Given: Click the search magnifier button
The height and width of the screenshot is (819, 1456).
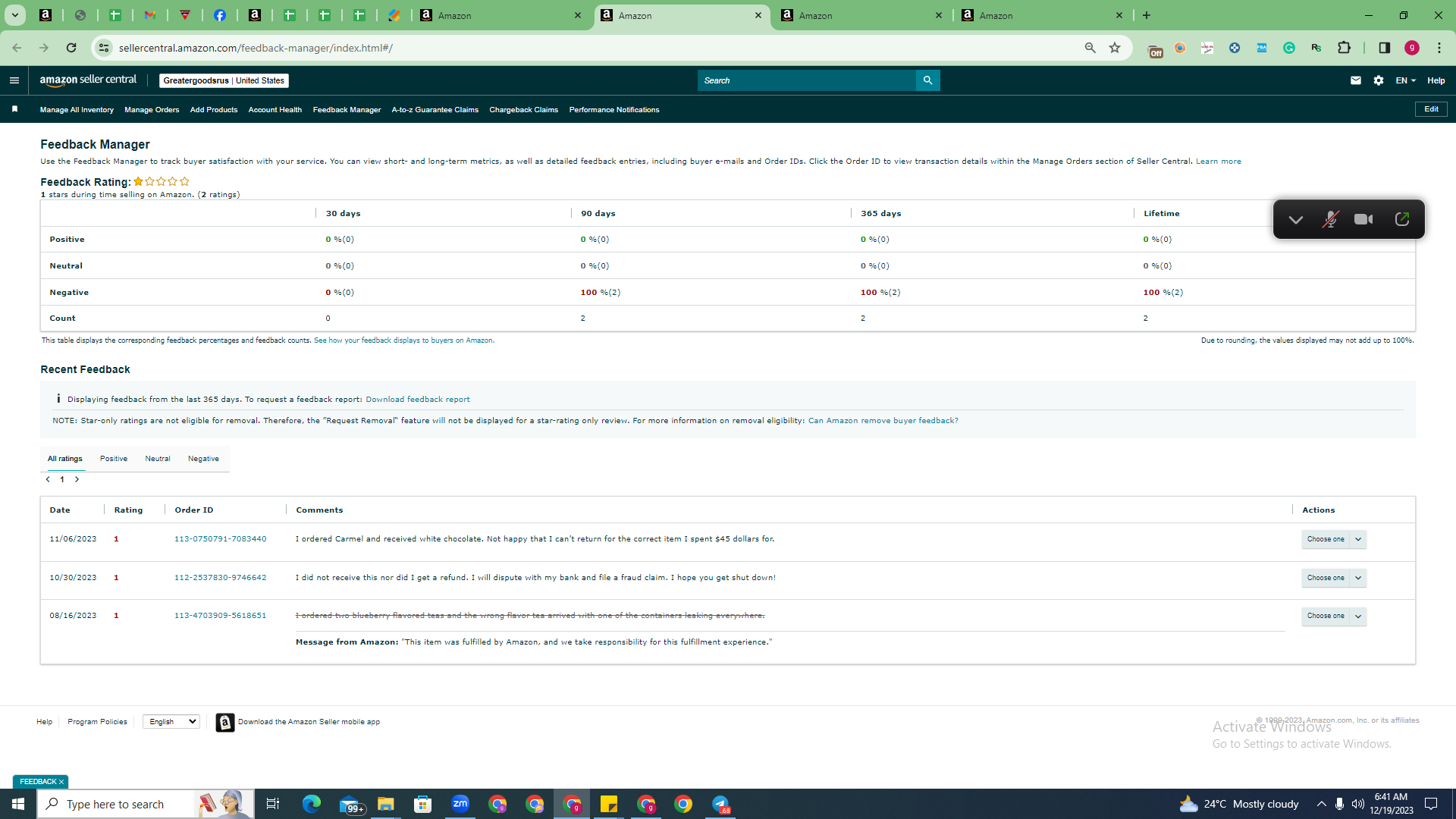Looking at the screenshot, I should (x=927, y=80).
